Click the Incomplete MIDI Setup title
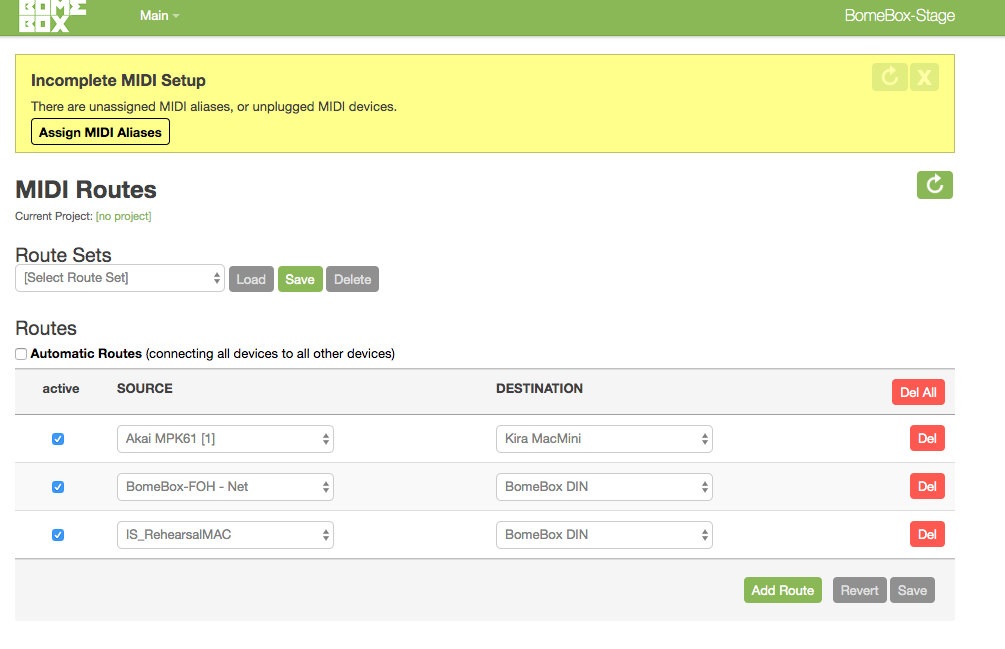The height and width of the screenshot is (649, 1005). (119, 80)
